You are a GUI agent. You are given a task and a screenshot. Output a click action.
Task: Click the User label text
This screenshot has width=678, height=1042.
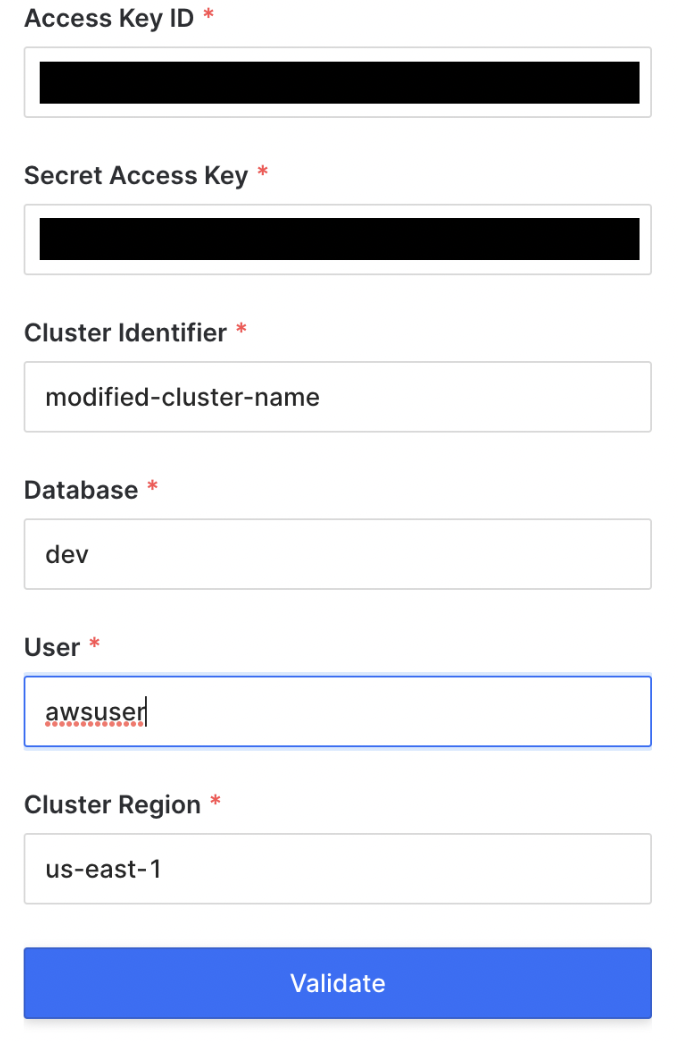tap(52, 647)
